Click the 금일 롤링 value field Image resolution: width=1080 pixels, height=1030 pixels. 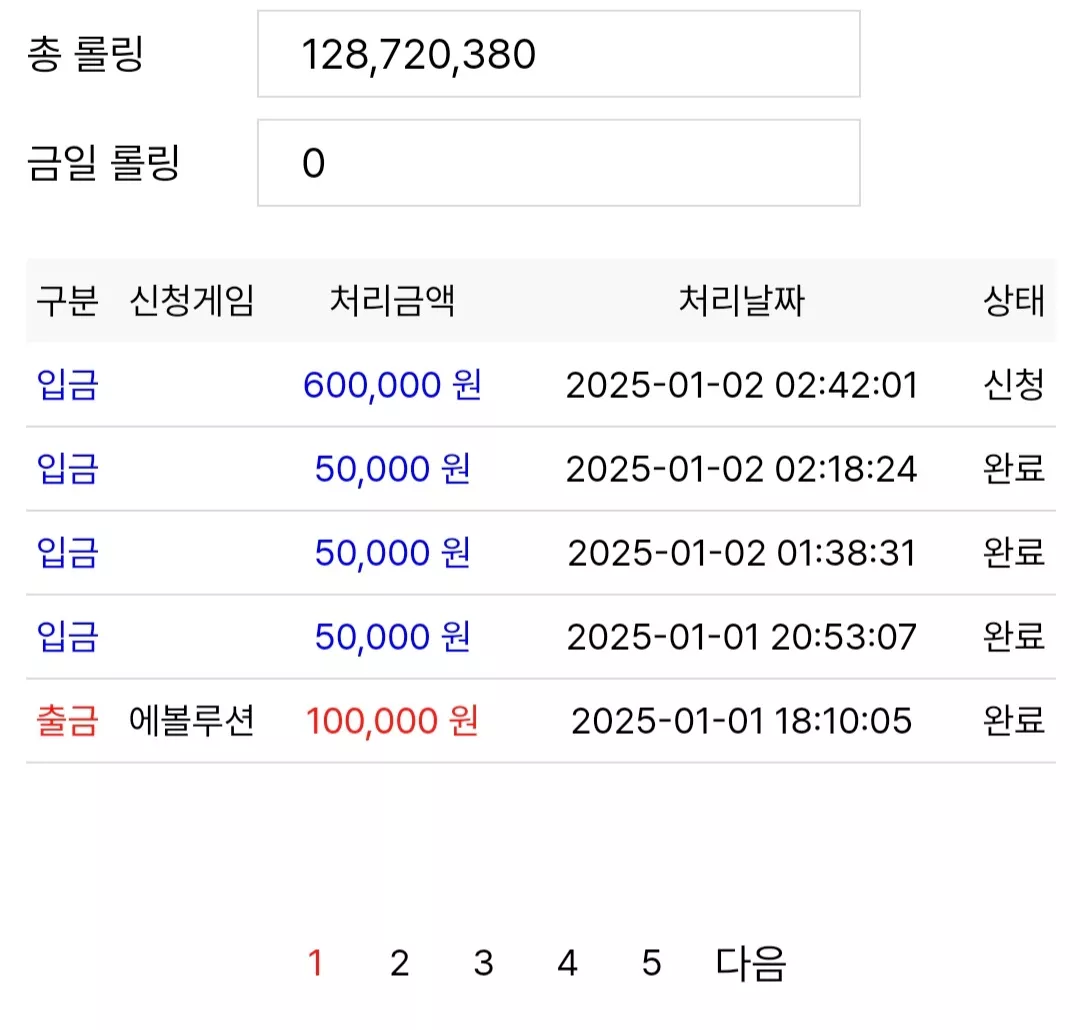pos(559,163)
